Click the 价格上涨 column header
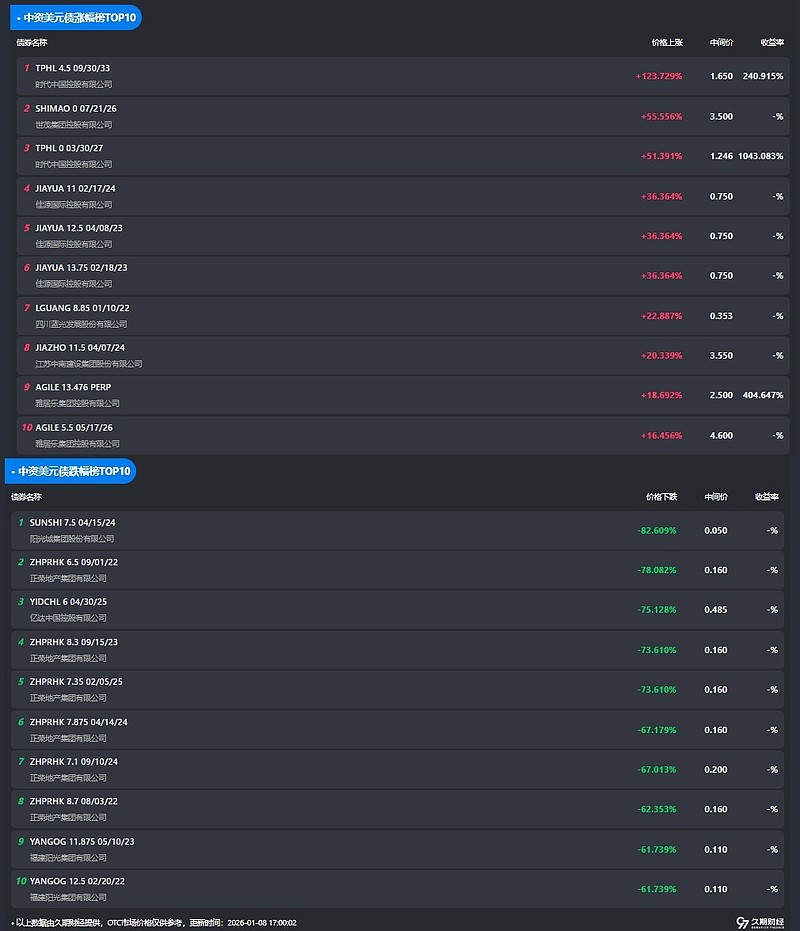 666,43
